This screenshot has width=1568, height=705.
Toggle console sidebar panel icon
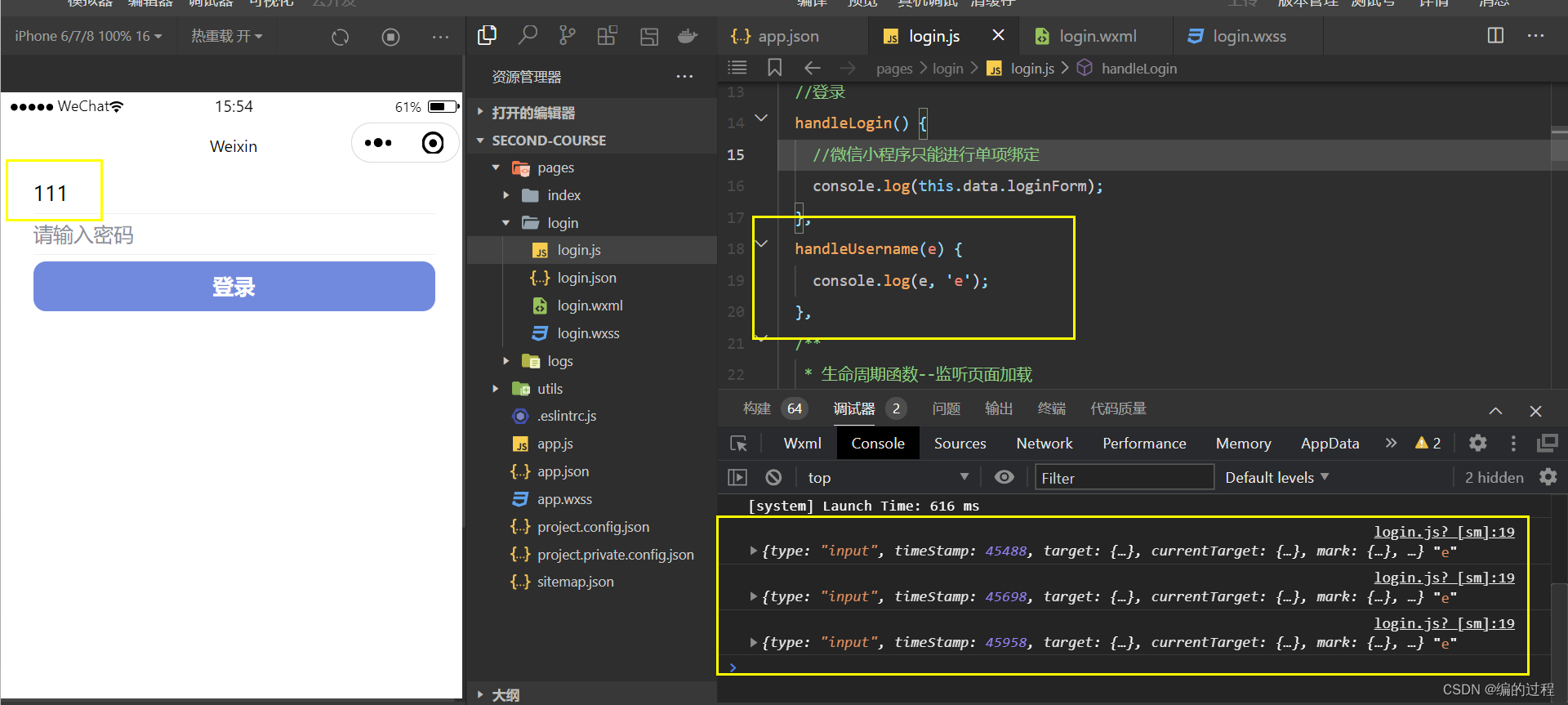coord(737,477)
